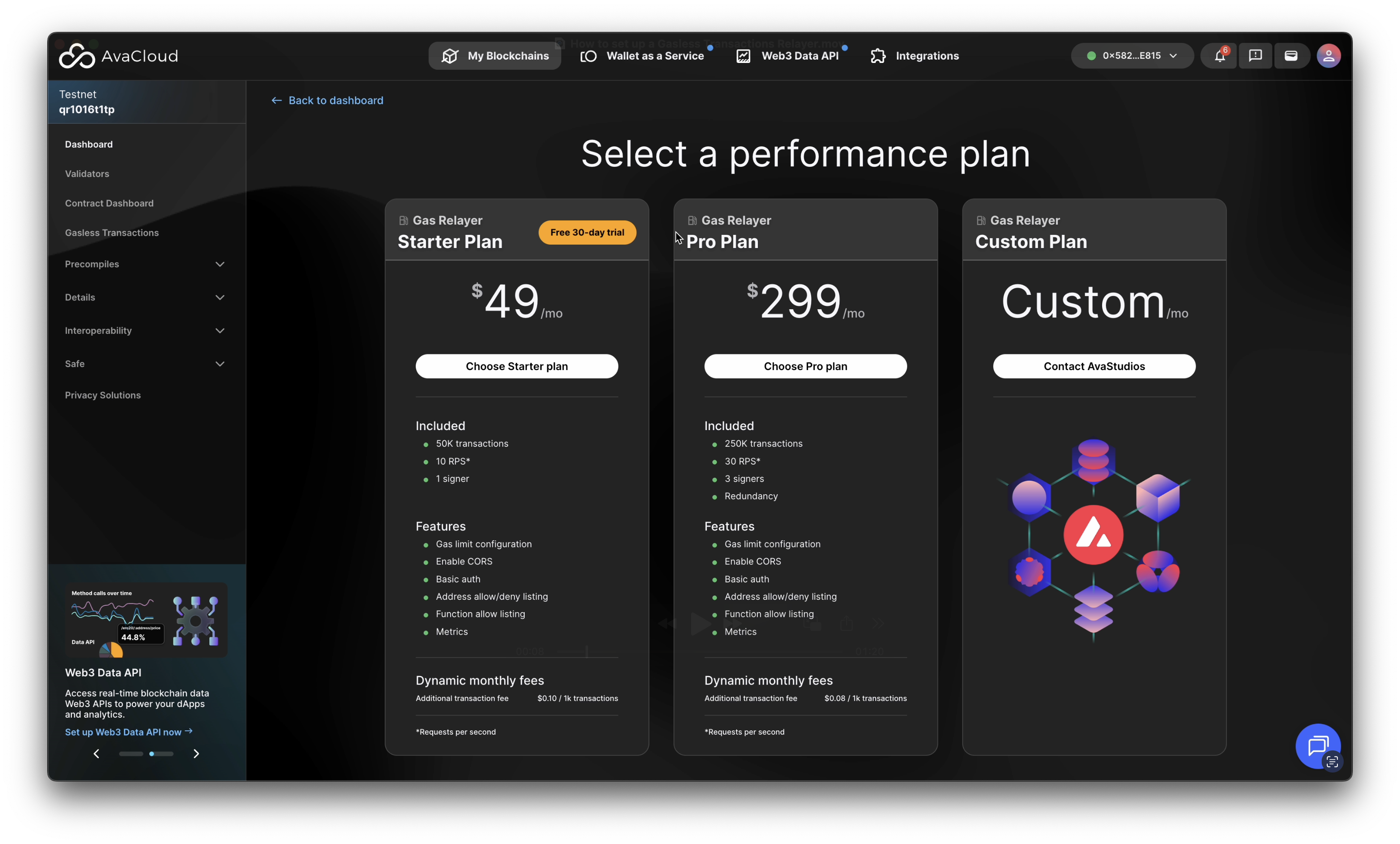Open the chat support bubble
This screenshot has height=844, width=1400.
click(1317, 745)
